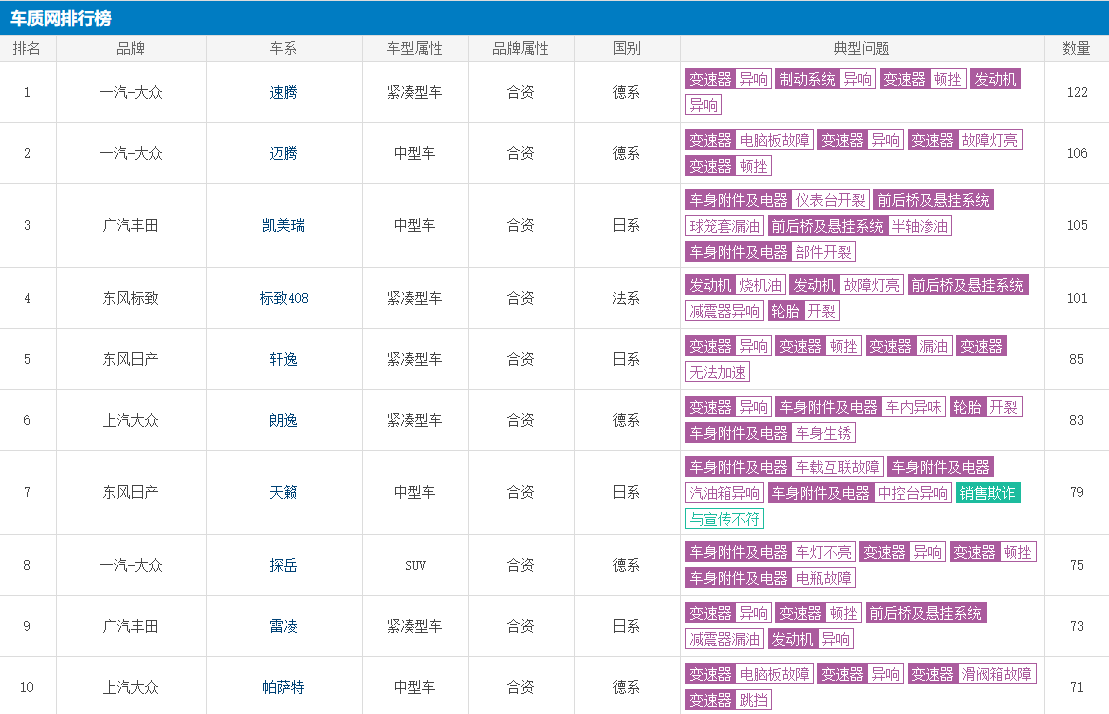Viewport: 1109px width, 714px height.
Task: Click the 滑阀箱故障 tag
Action: click(996, 674)
